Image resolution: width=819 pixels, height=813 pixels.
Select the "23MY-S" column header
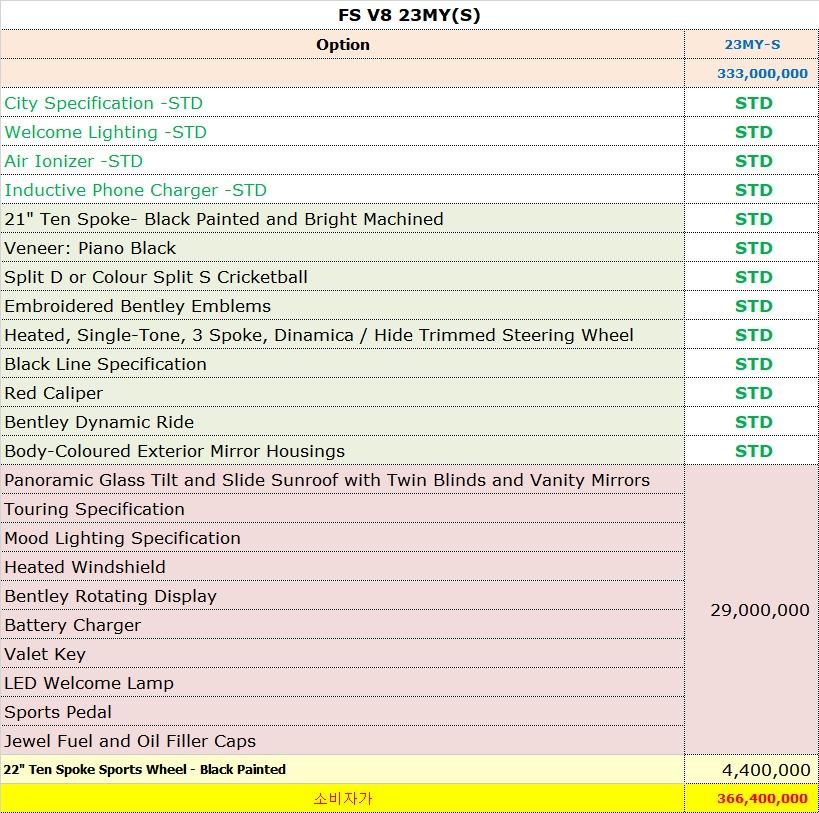pyautogui.click(x=752, y=44)
